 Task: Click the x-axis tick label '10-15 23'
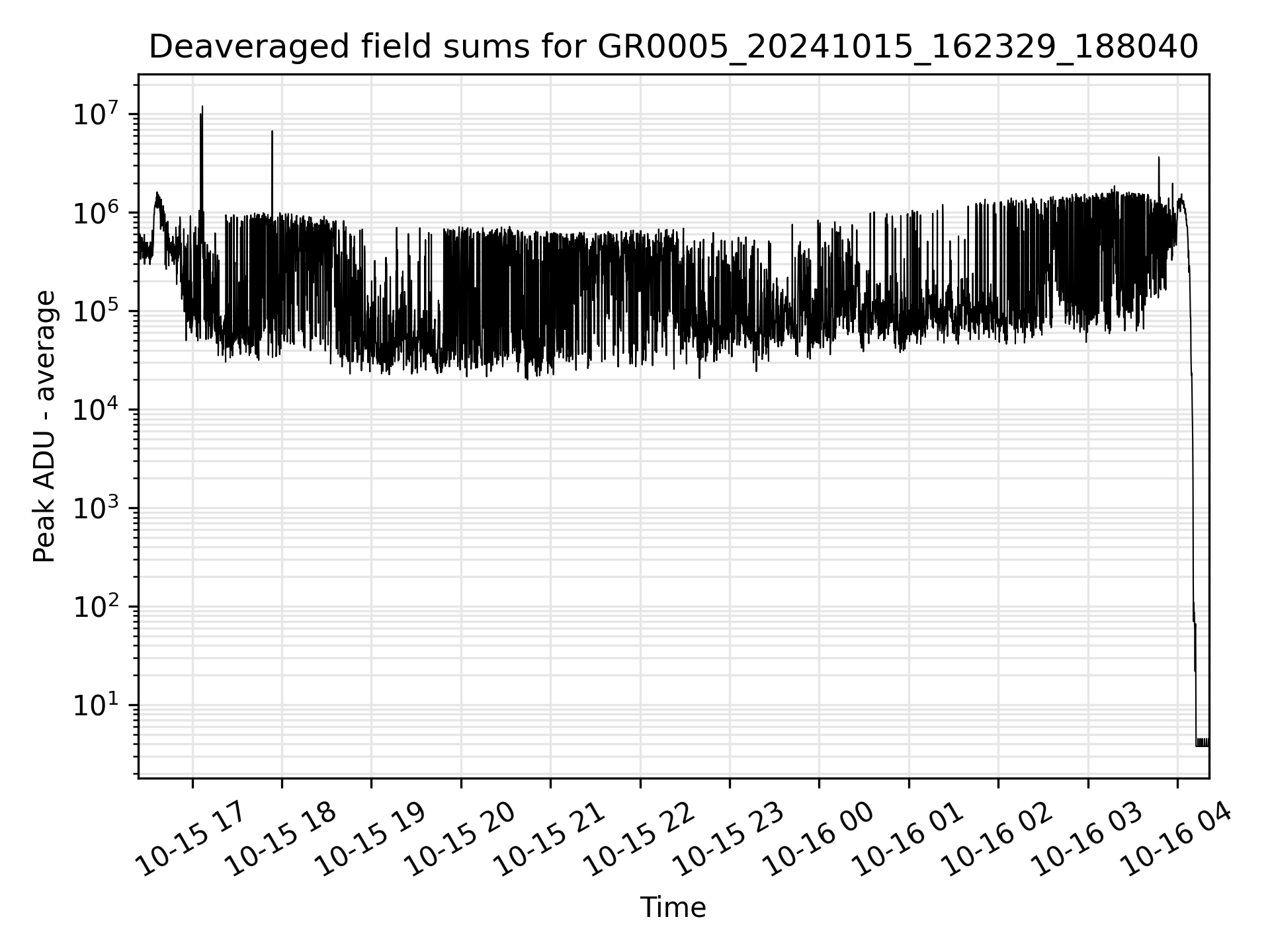(x=728, y=840)
